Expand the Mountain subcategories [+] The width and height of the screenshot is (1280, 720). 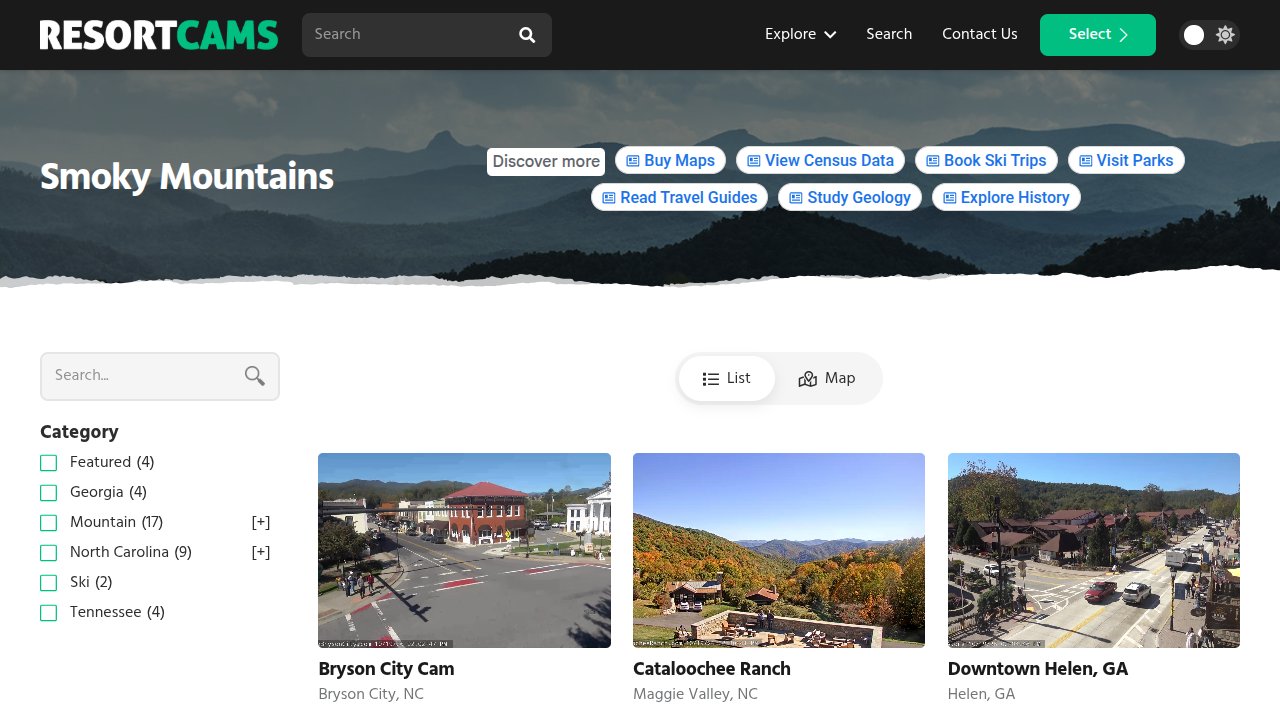point(261,522)
